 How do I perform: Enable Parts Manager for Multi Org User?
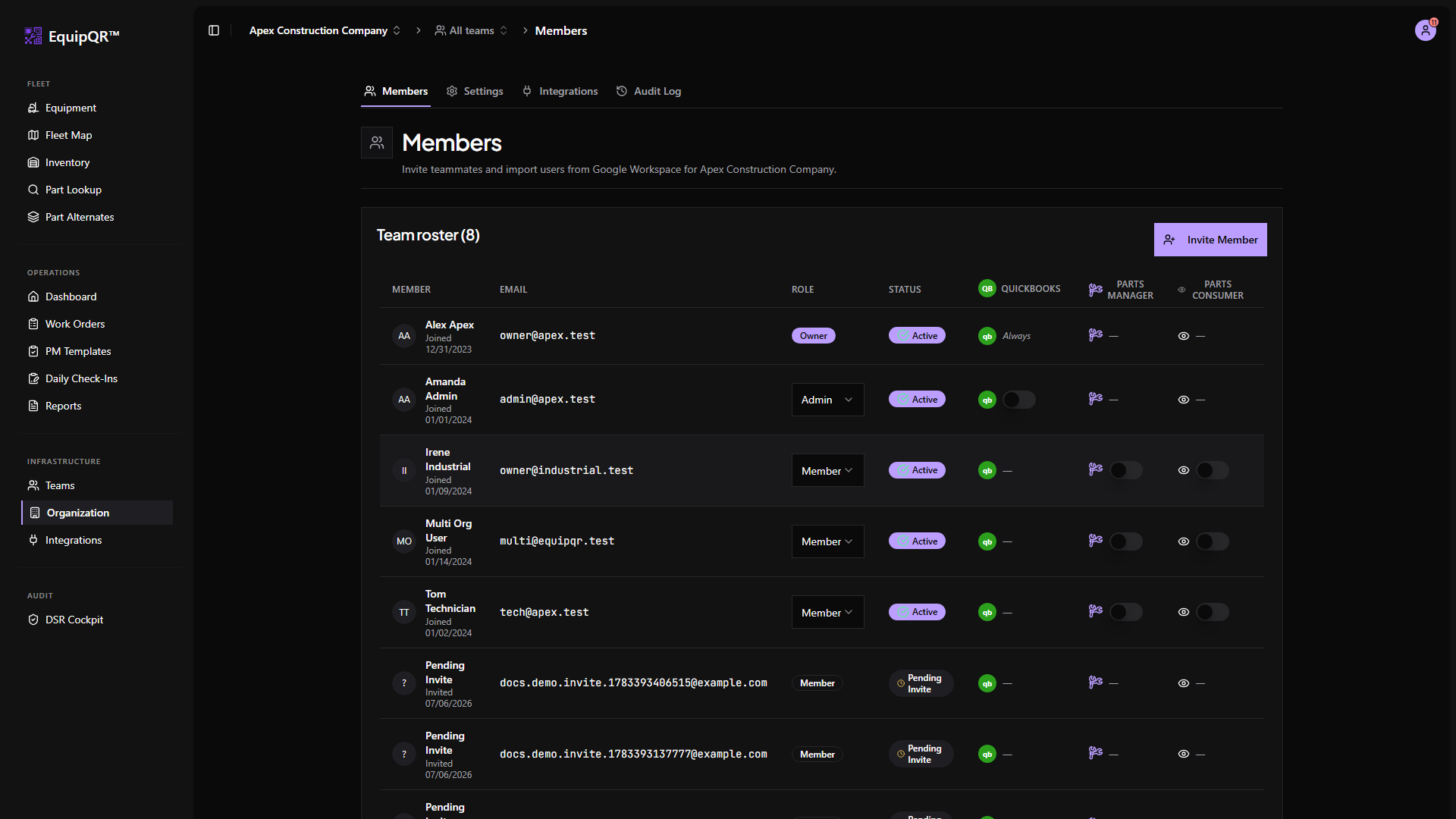1126,541
